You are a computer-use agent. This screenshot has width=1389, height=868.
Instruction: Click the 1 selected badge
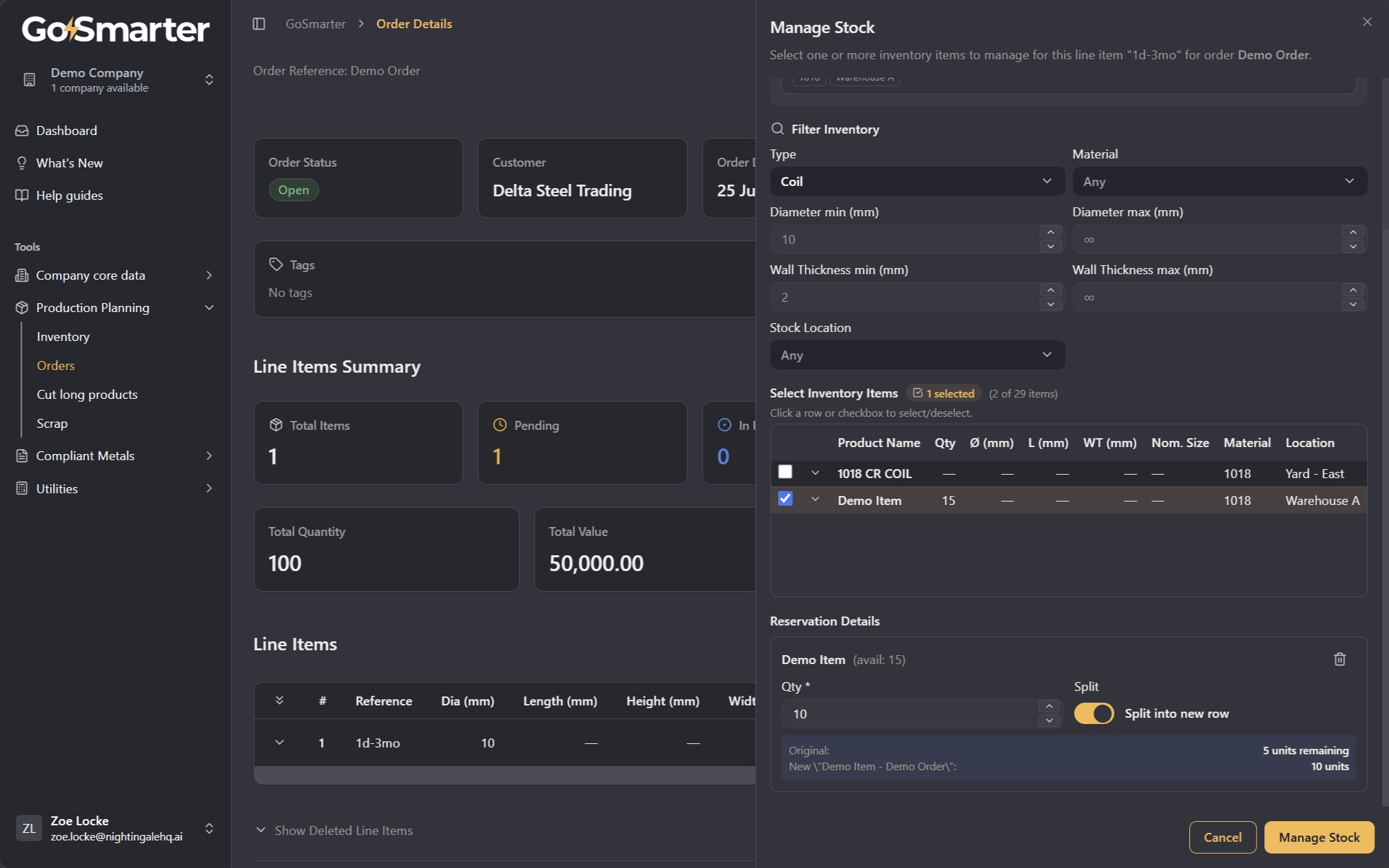[943, 393]
